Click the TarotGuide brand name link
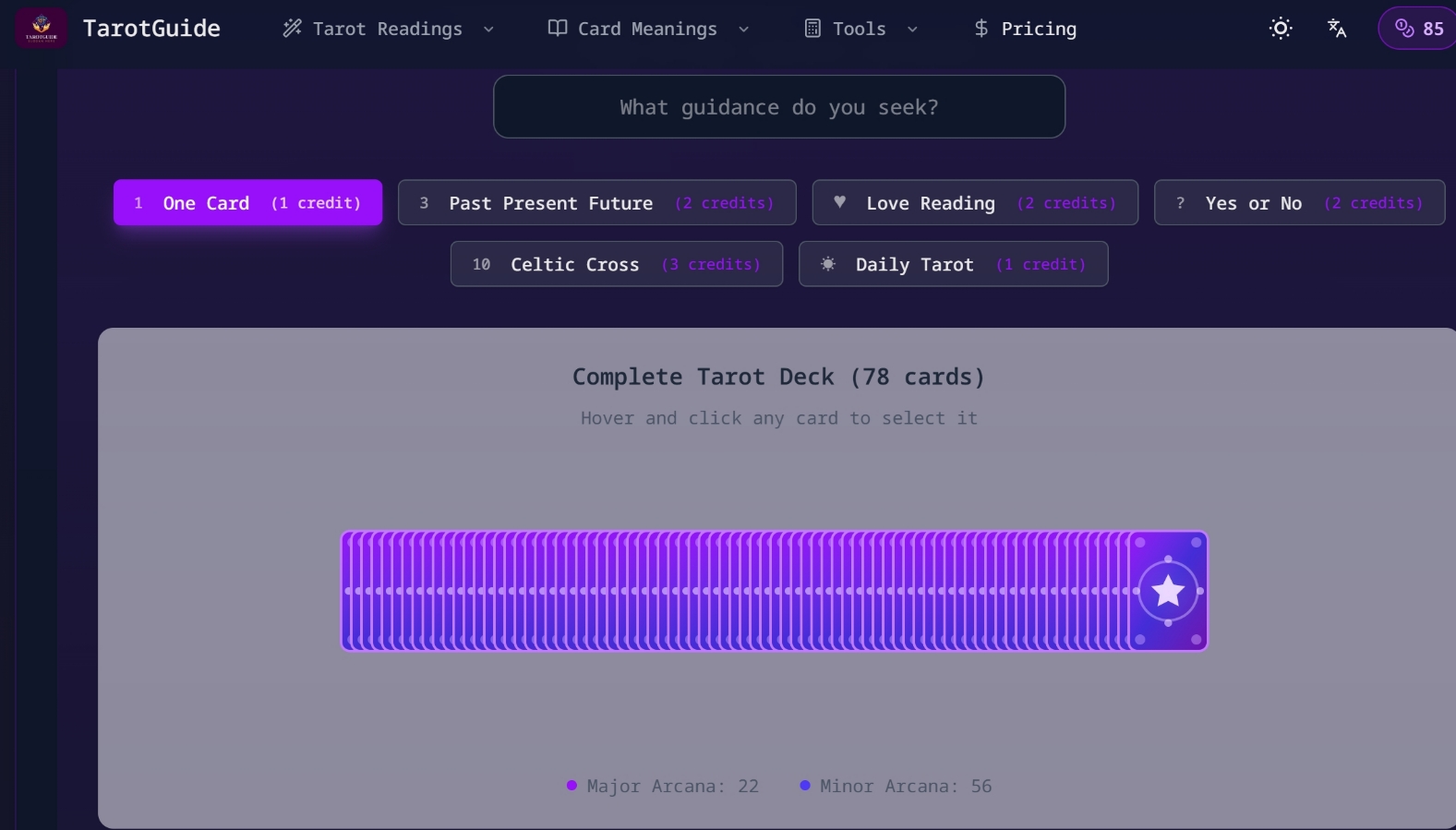The image size is (1456, 830). [x=151, y=29]
